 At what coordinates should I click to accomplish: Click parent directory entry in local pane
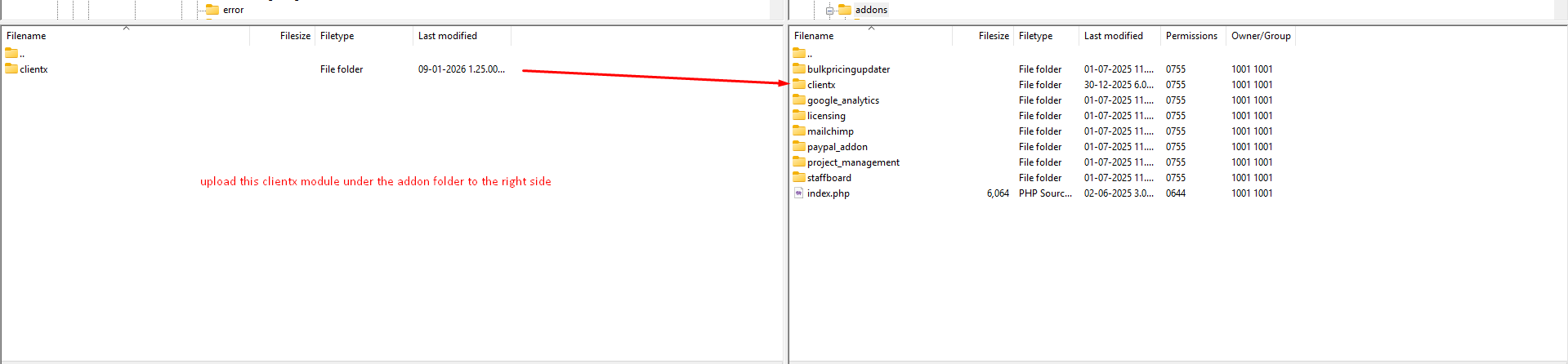click(x=13, y=54)
